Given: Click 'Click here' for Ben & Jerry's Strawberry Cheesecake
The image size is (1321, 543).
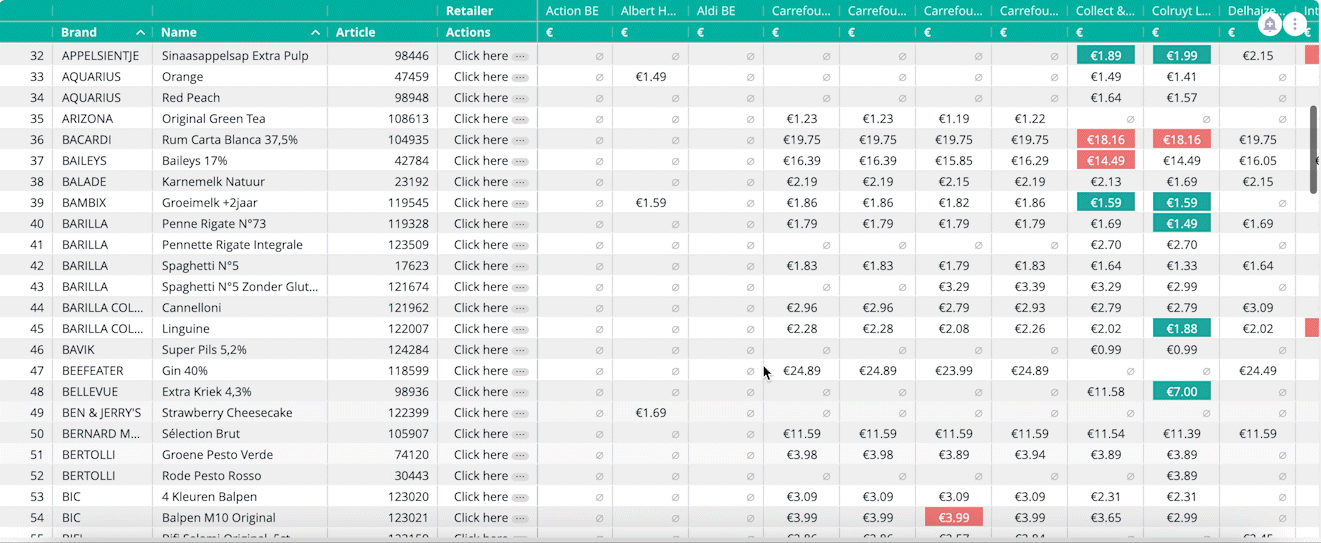Looking at the screenshot, I should (481, 413).
